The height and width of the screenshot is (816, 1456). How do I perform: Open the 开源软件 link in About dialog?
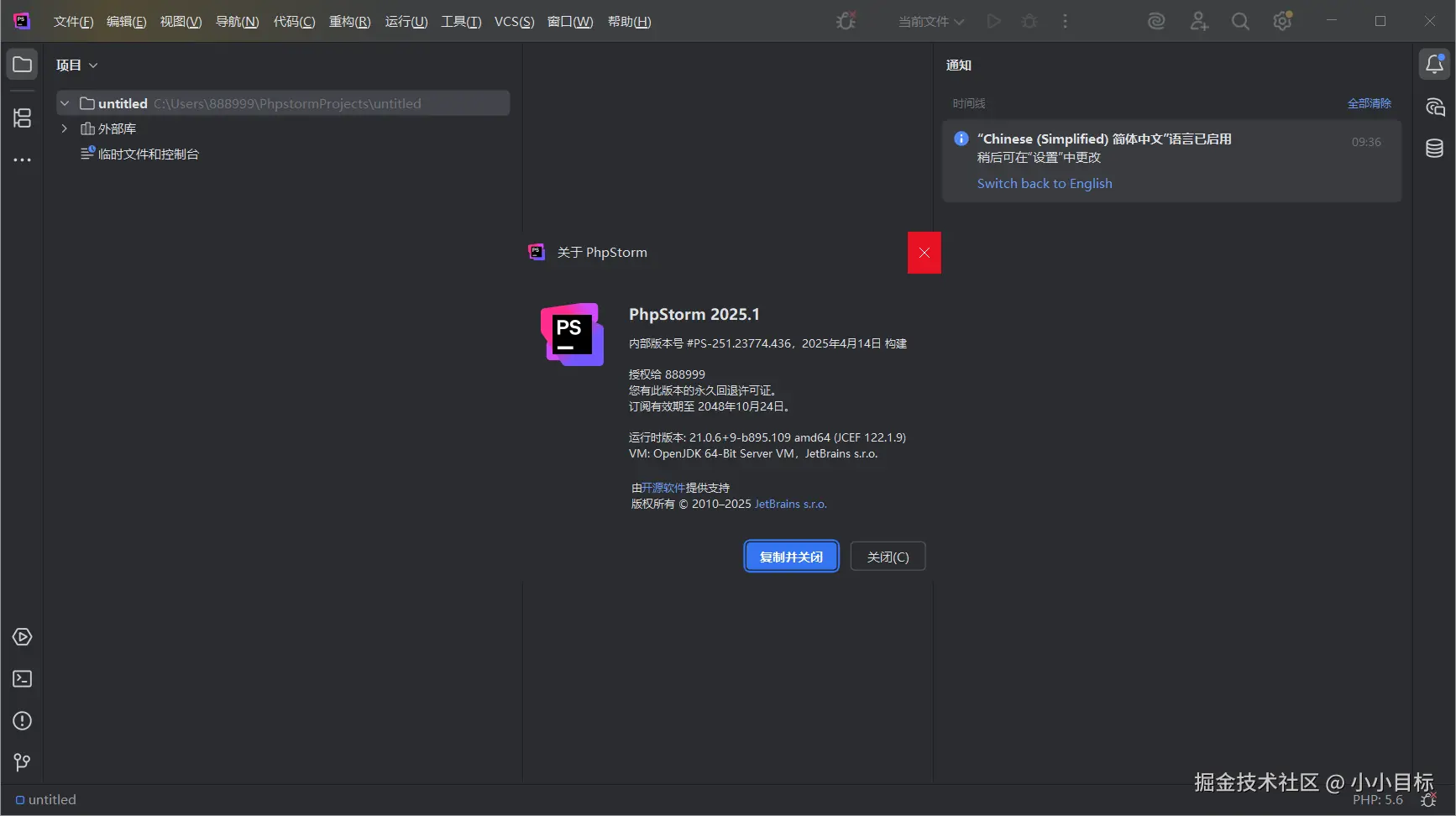(663, 488)
